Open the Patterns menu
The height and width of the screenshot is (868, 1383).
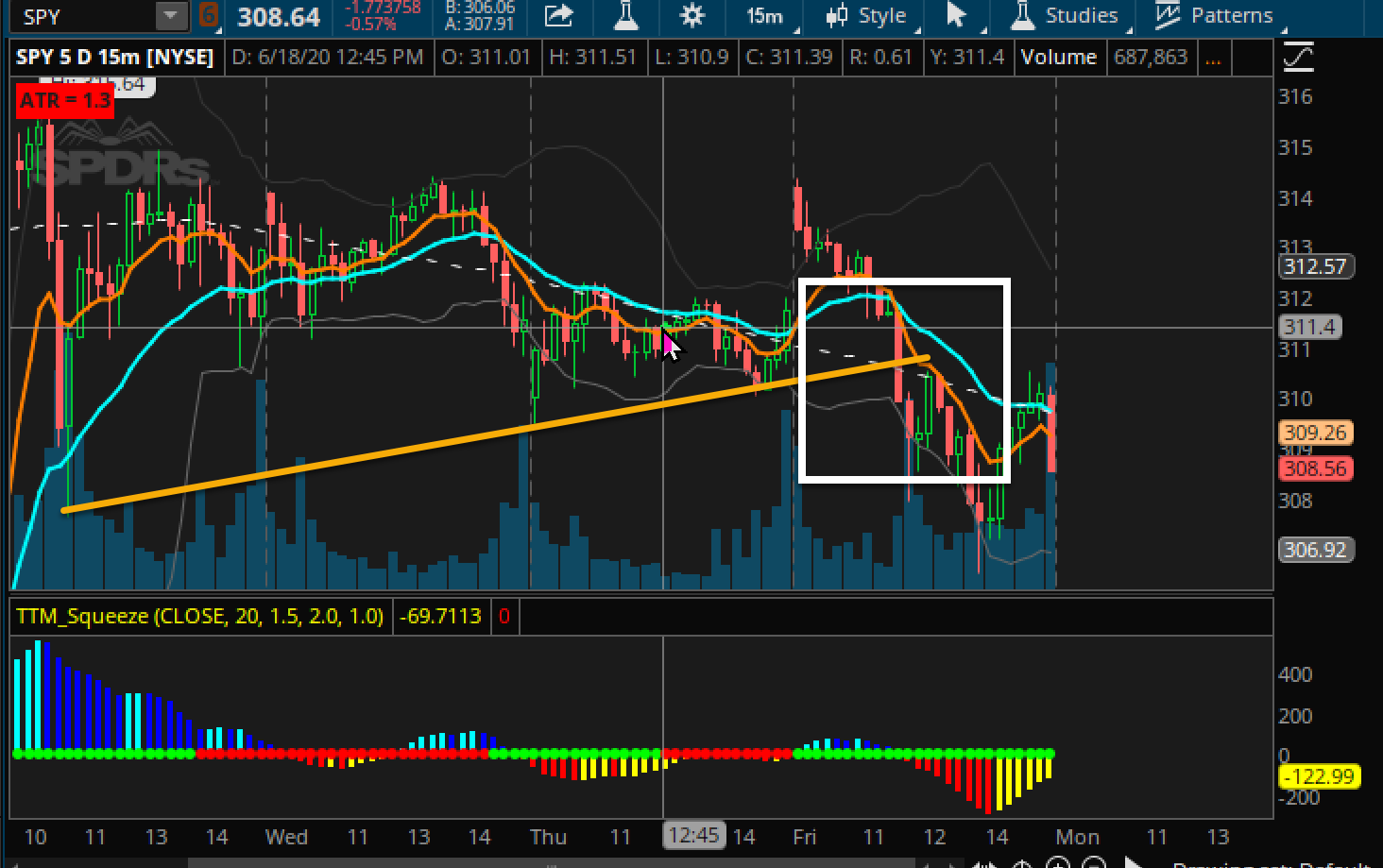pos(1215,15)
